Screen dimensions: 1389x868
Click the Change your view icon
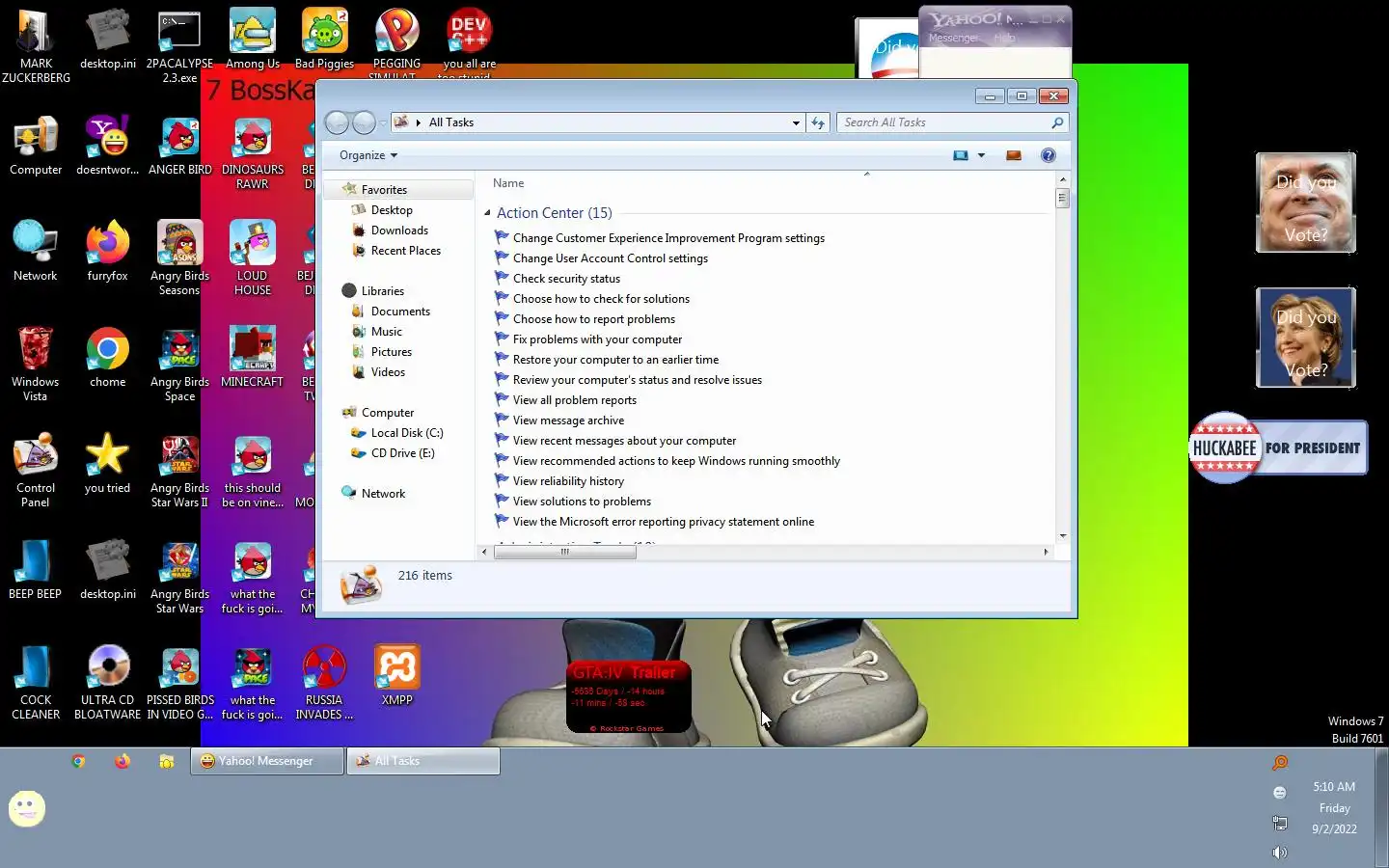click(x=961, y=155)
